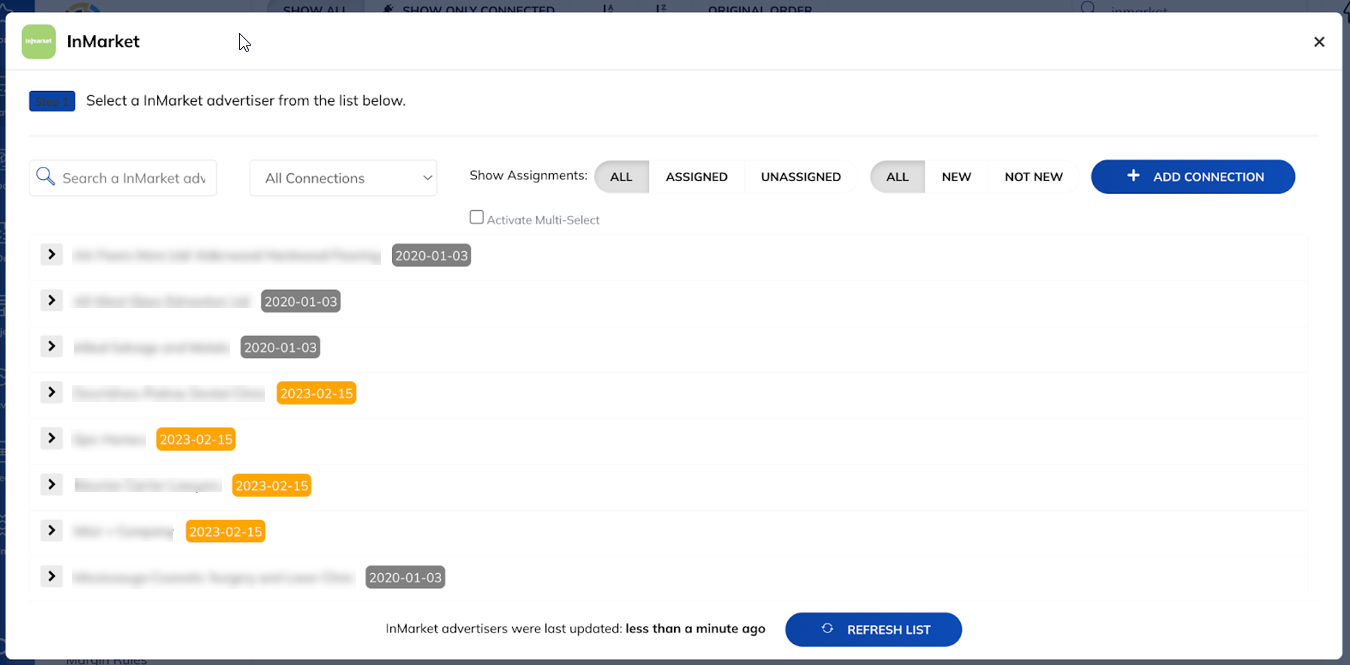
Task: Click the ADD CONNECTION button
Action: click(1193, 177)
